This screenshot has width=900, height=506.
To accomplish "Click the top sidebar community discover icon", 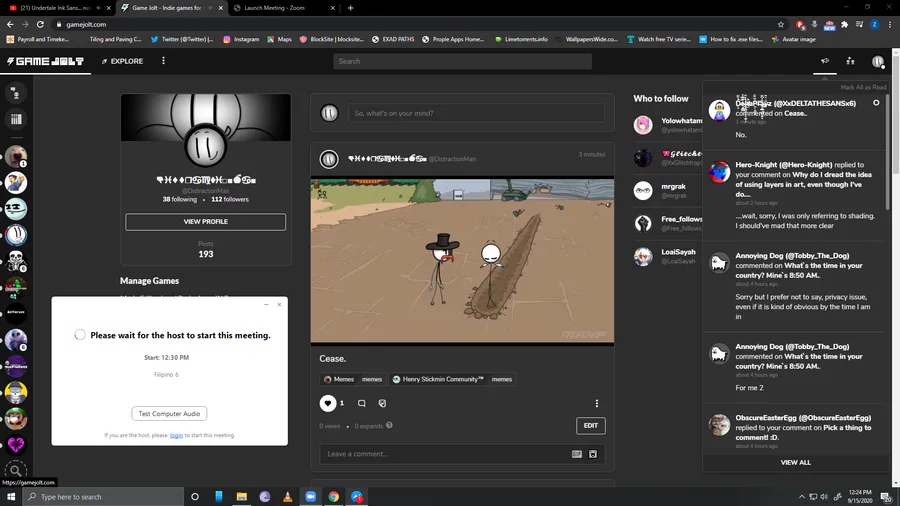I will click(15, 93).
